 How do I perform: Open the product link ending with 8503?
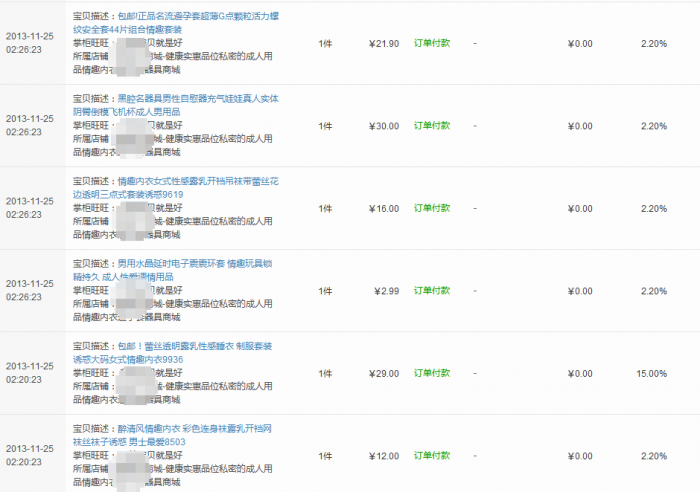pos(173,435)
